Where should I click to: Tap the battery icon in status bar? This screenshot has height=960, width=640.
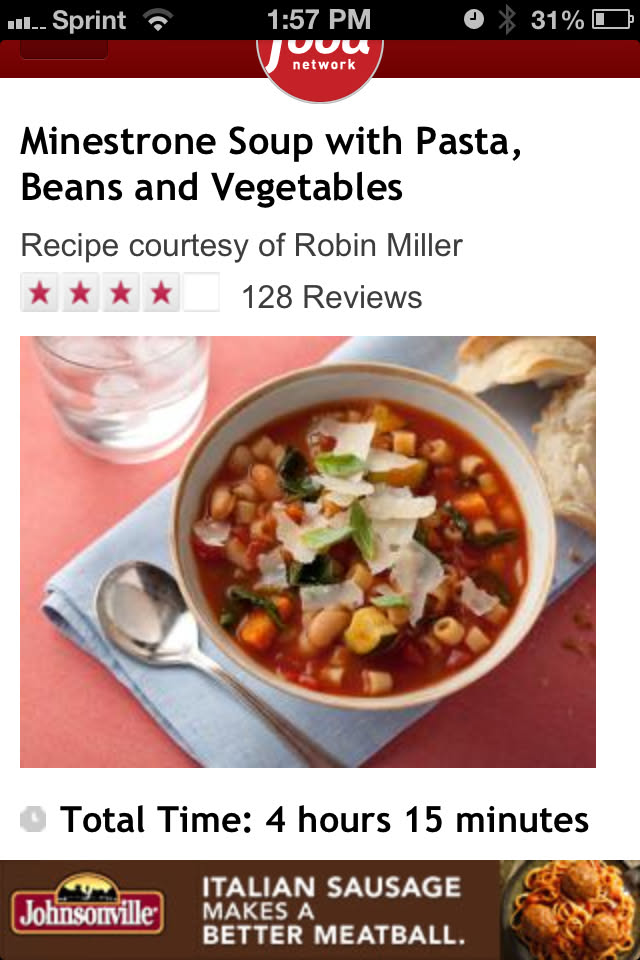[611, 19]
